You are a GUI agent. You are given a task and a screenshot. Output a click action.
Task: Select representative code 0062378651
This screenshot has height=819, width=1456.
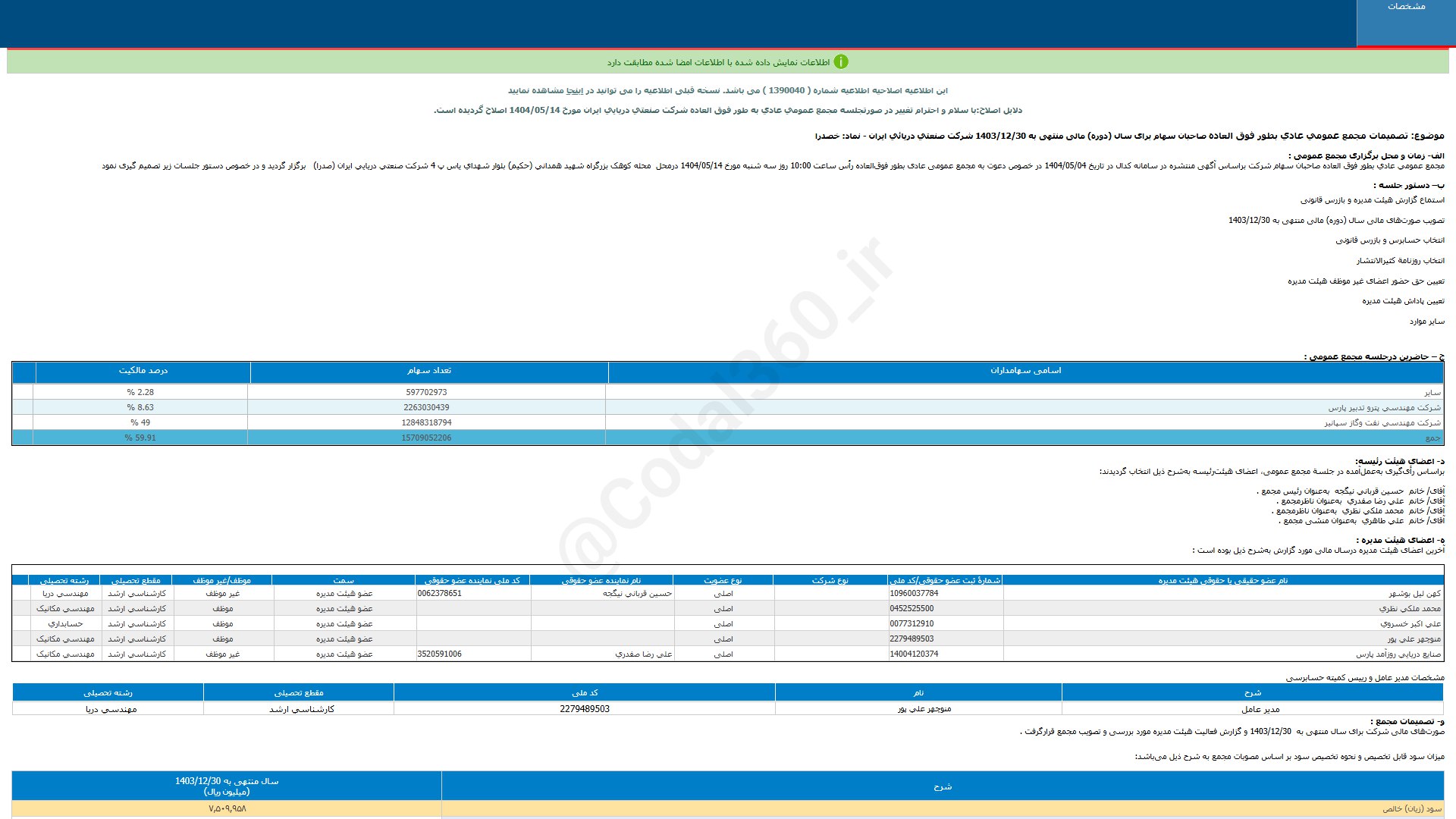click(440, 594)
